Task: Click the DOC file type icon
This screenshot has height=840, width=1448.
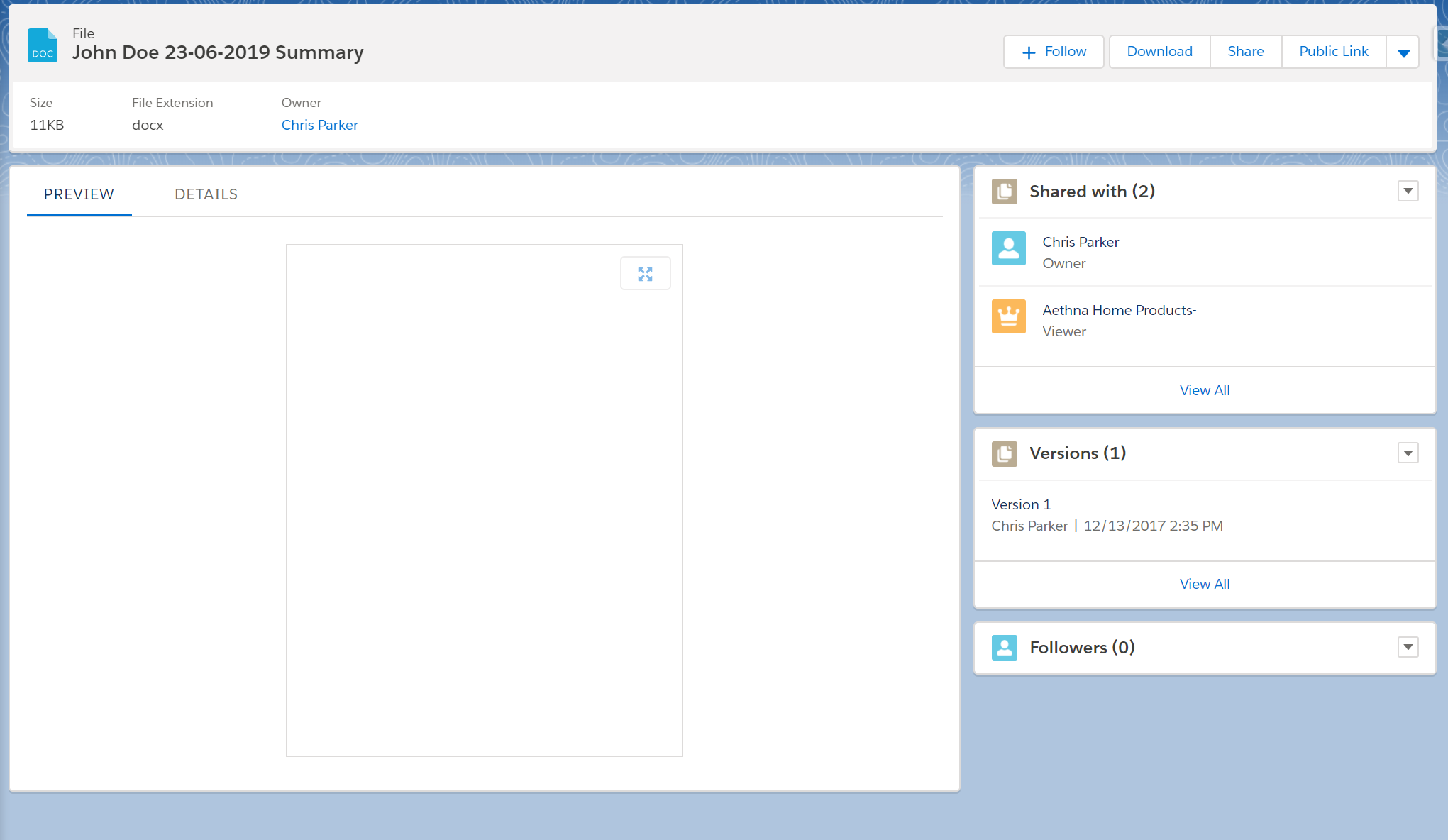Action: tap(43, 45)
